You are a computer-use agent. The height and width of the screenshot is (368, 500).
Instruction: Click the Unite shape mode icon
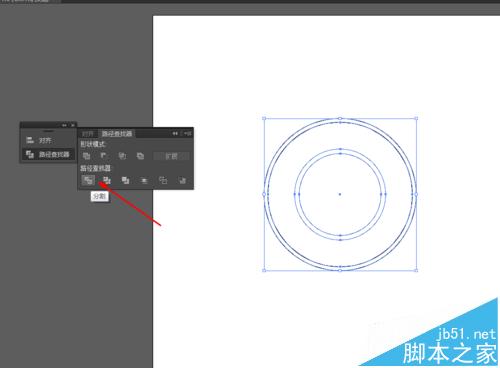[x=87, y=156]
